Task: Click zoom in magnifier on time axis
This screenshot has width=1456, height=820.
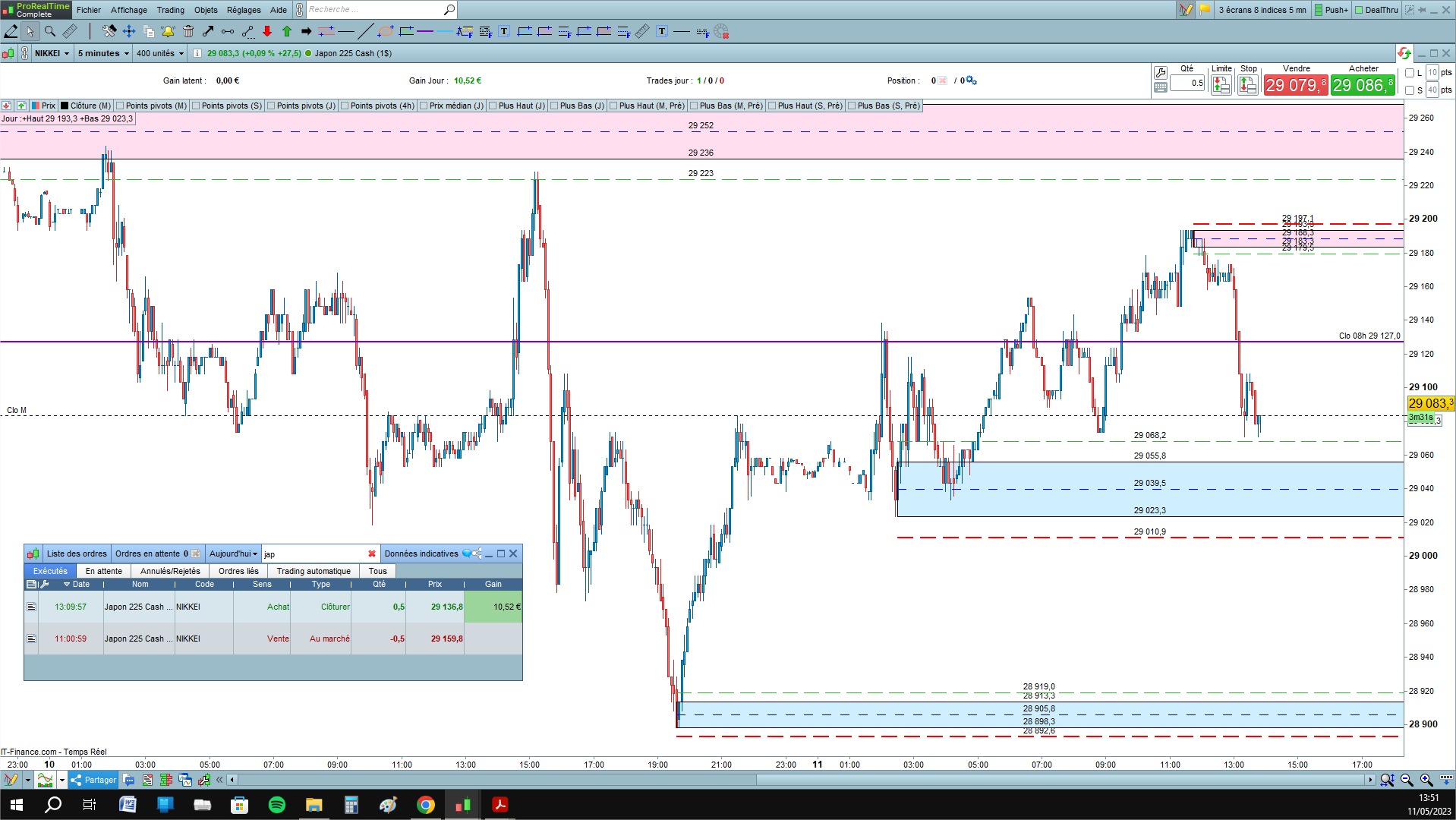Action: [1426, 780]
